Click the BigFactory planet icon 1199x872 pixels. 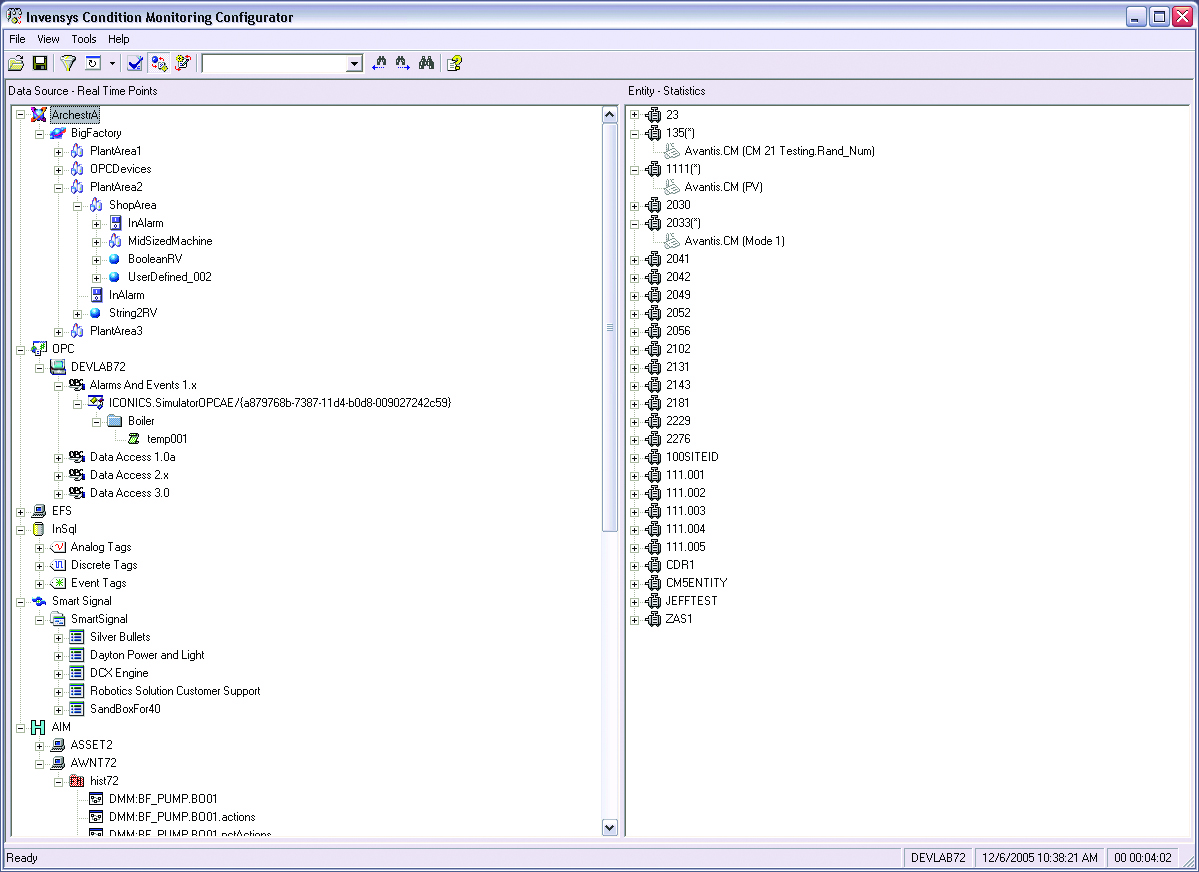(x=57, y=133)
